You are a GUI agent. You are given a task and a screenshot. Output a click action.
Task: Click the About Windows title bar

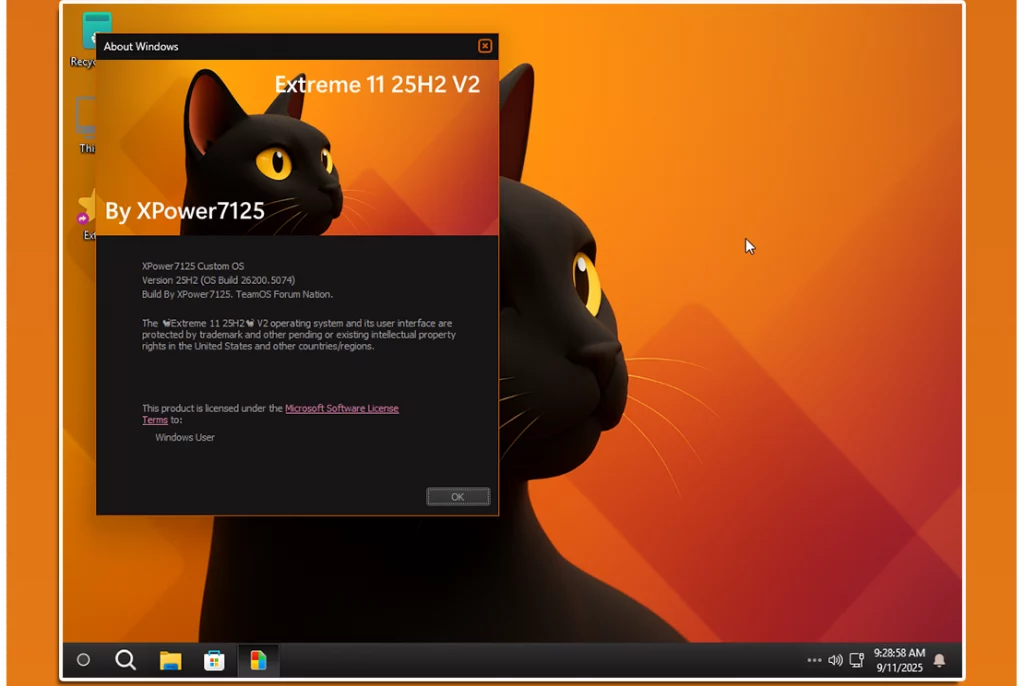coord(280,46)
